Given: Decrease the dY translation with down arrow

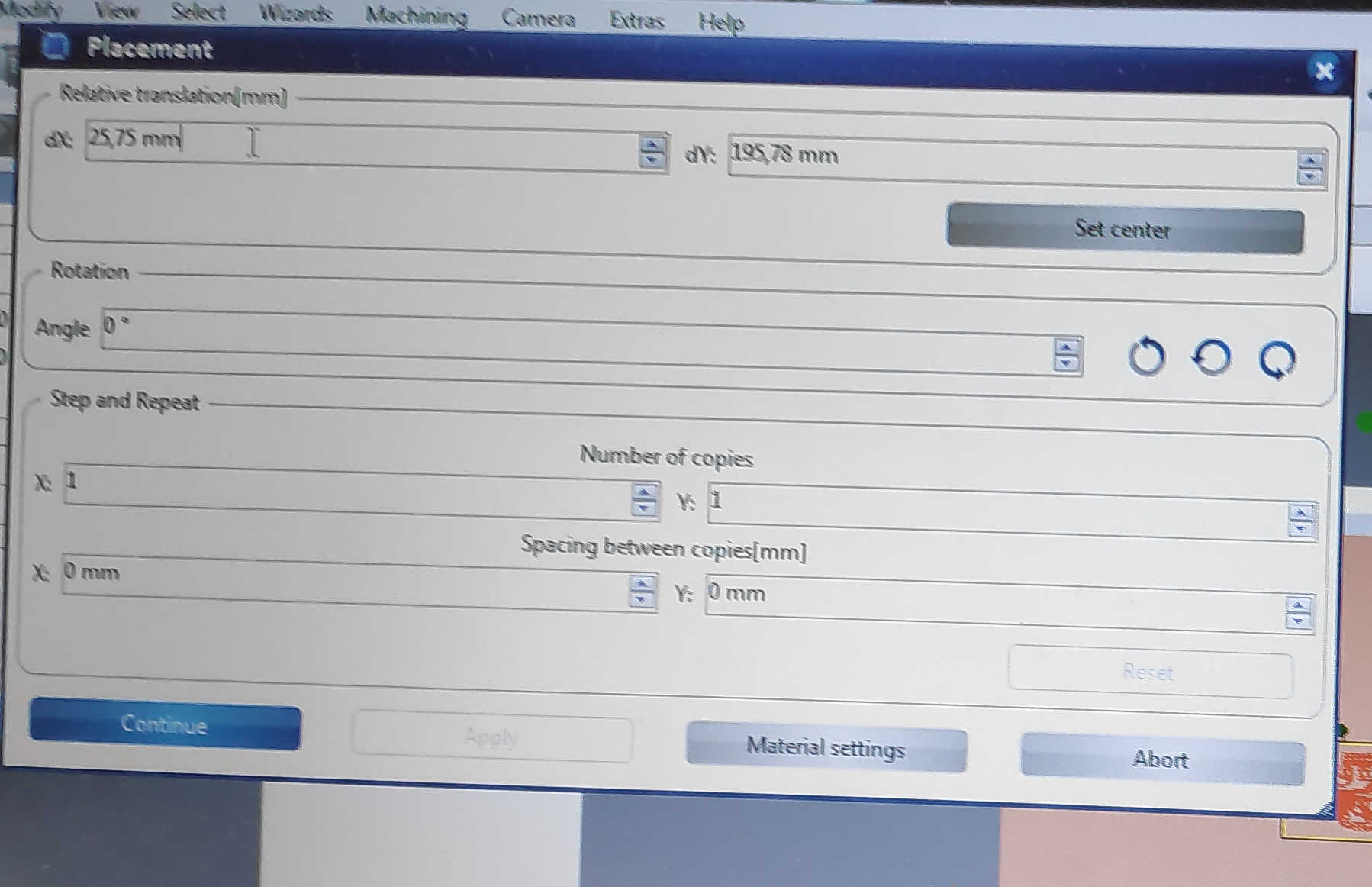Looking at the screenshot, I should pos(1310,177).
